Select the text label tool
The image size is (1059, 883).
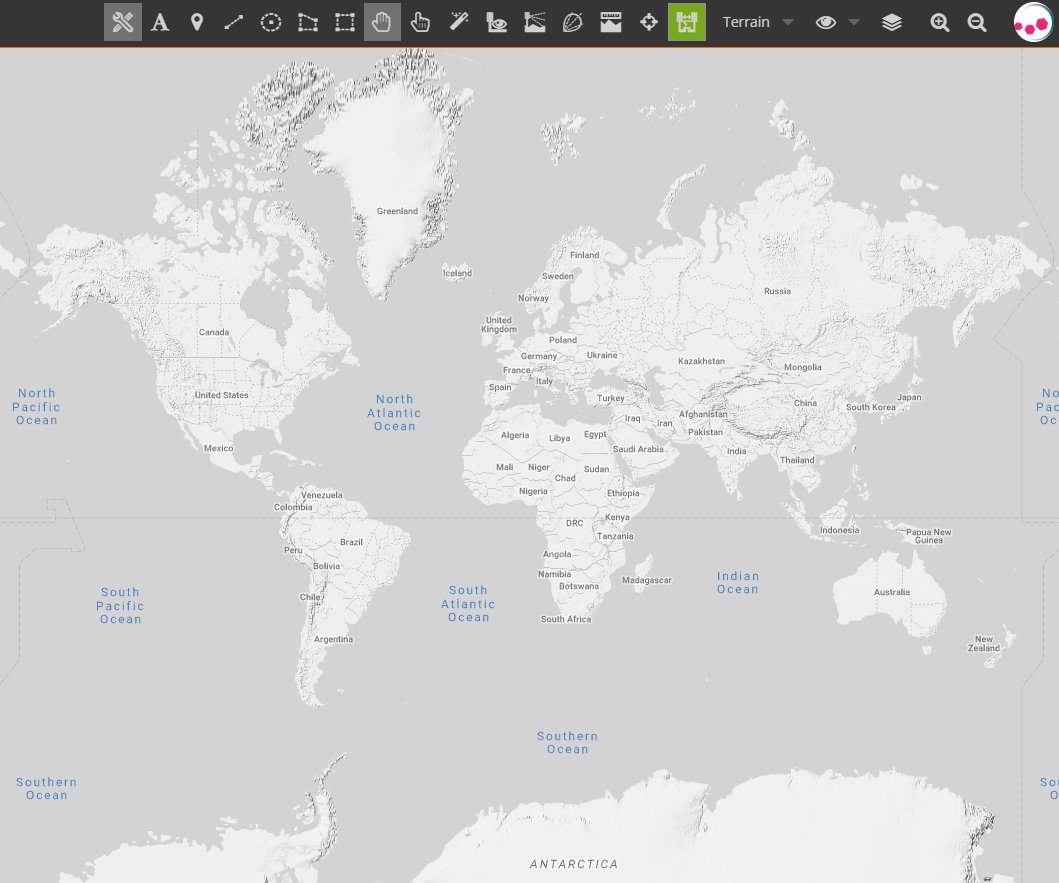click(160, 22)
